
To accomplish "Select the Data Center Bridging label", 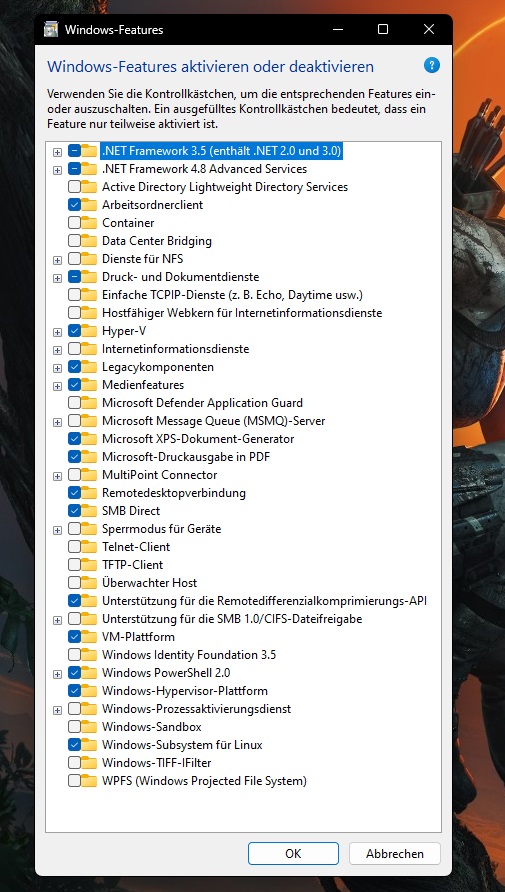I will 156,241.
